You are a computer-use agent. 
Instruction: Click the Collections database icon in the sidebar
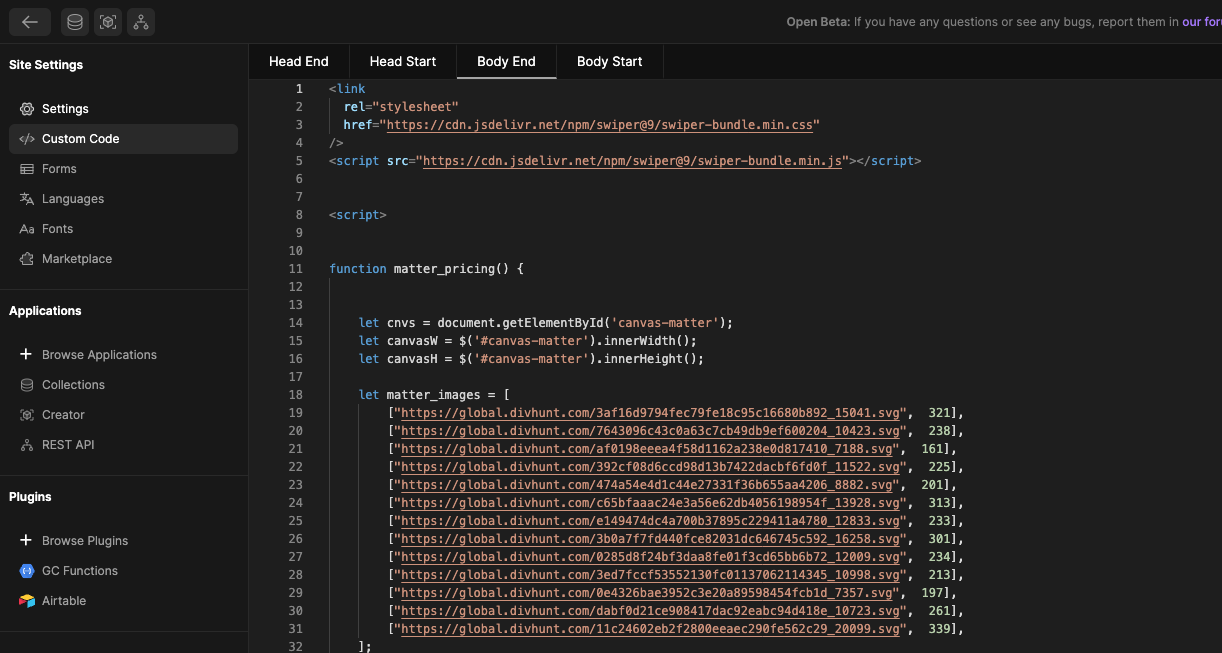click(27, 385)
